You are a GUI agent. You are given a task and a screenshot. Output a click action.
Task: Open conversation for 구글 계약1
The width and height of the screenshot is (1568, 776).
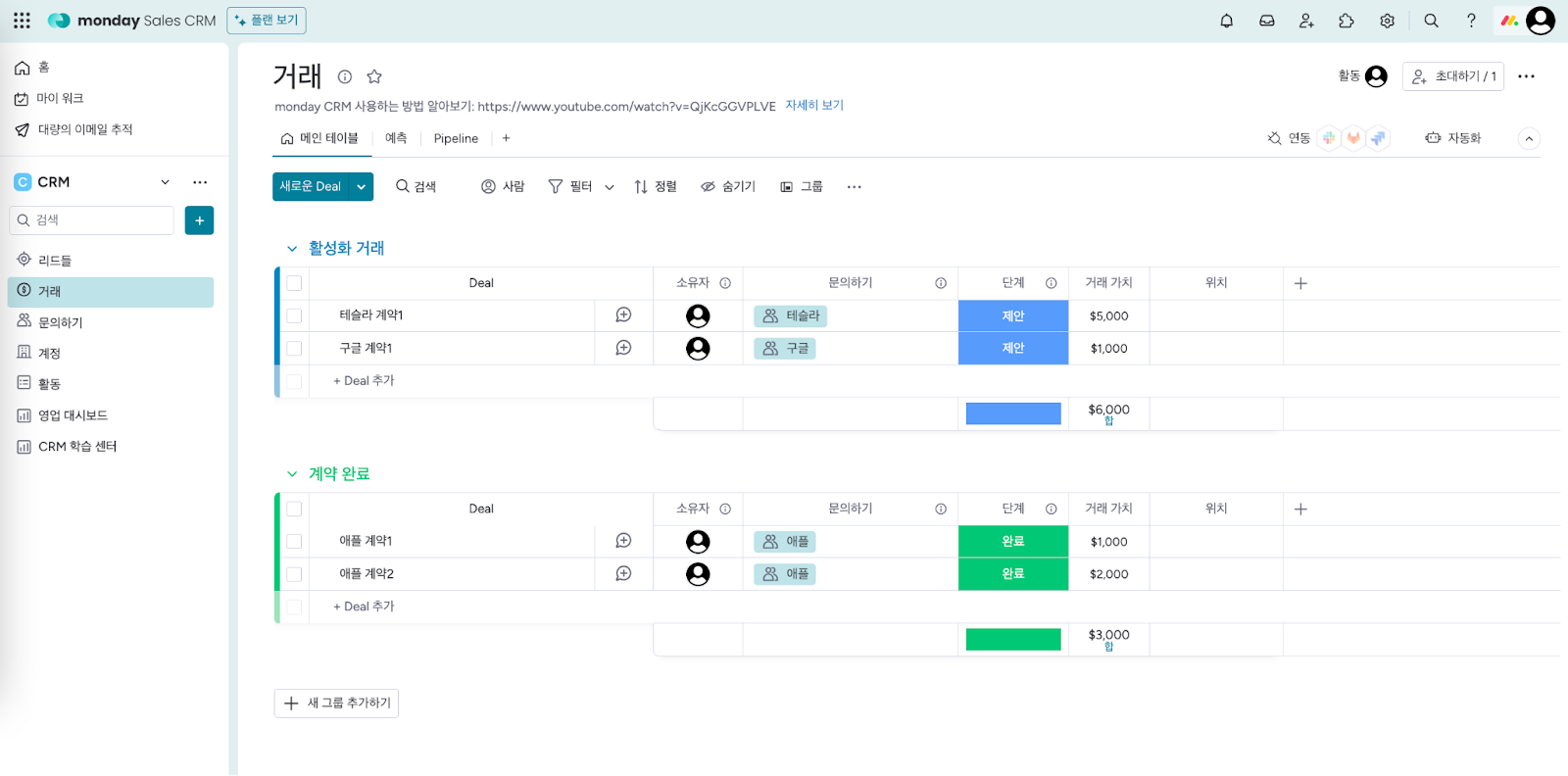pyautogui.click(x=623, y=348)
